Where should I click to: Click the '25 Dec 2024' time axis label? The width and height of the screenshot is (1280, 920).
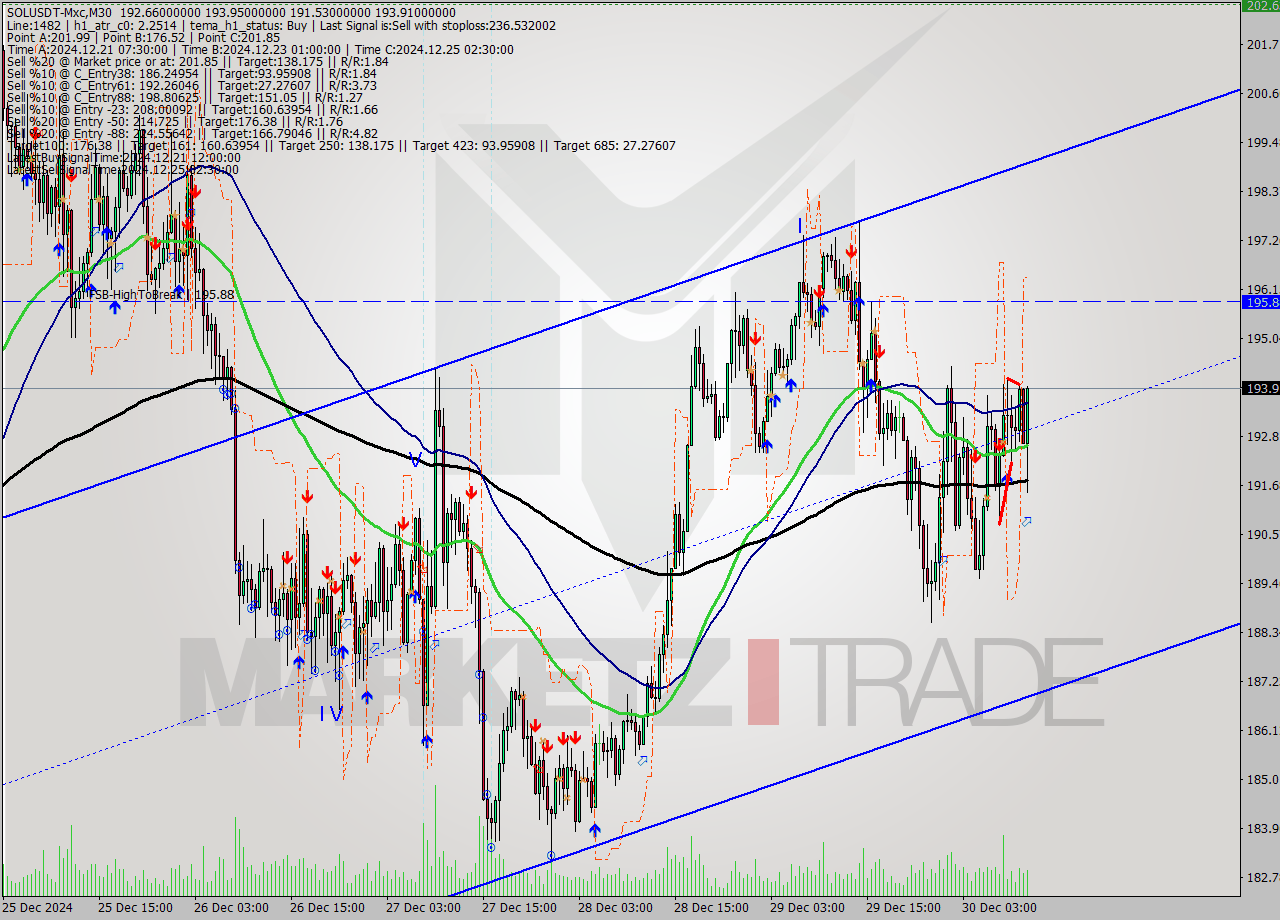(x=38, y=908)
